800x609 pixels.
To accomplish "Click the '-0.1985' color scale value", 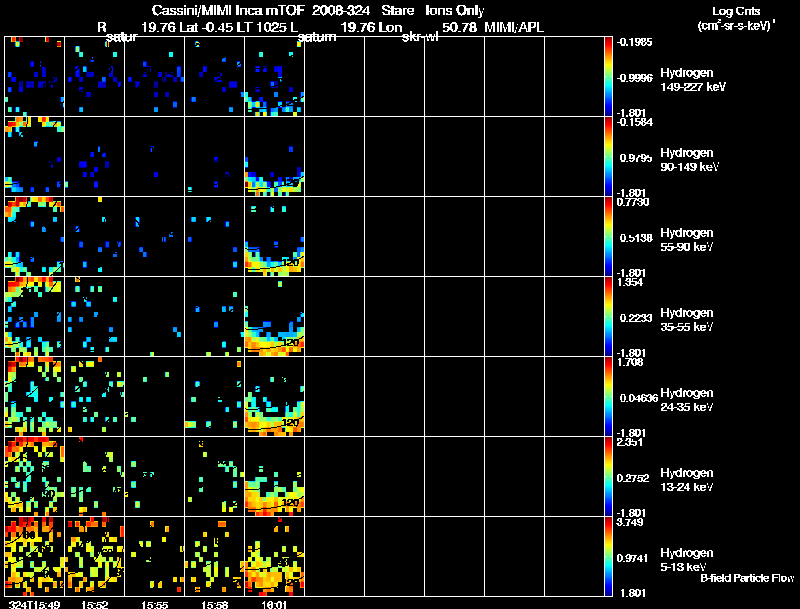I will coord(634,42).
